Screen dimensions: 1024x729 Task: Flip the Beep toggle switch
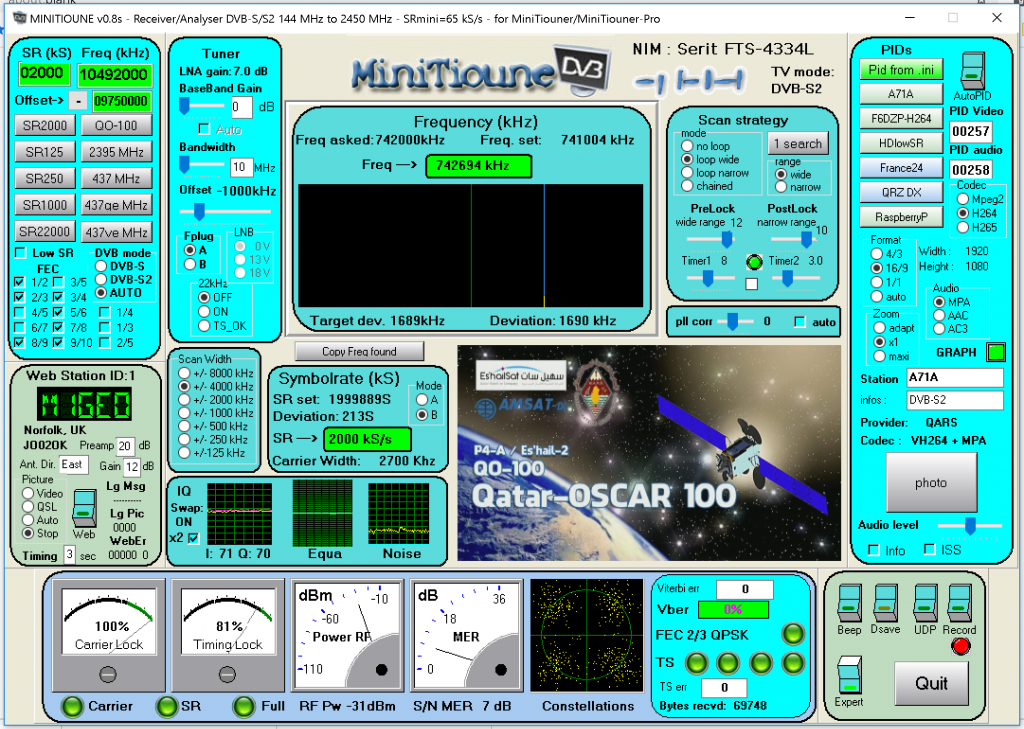849,603
